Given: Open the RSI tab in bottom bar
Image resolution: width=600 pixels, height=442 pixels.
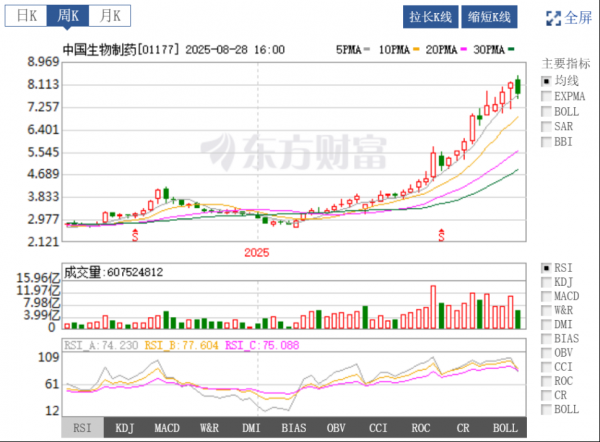Looking at the screenshot, I should click(82, 427).
